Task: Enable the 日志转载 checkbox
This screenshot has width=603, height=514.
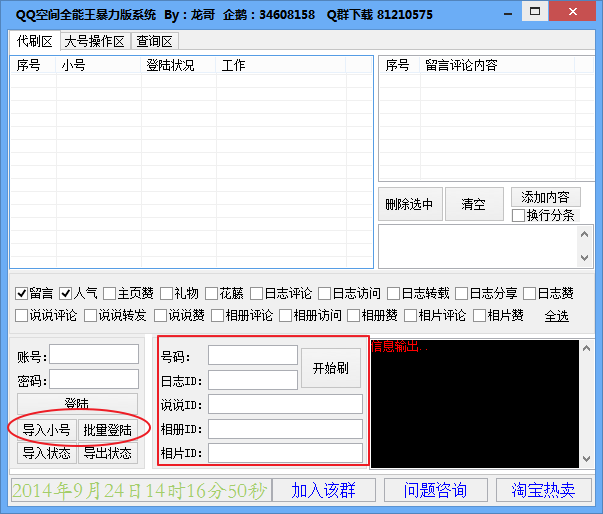Action: click(393, 294)
